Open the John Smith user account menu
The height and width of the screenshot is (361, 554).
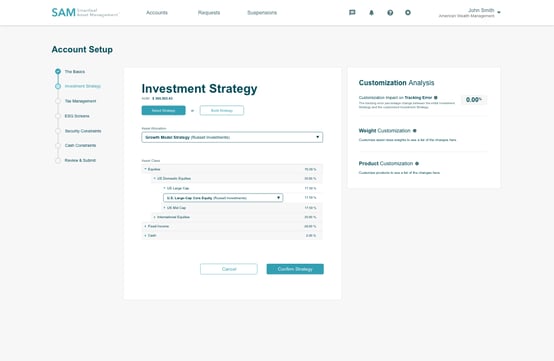tap(470, 13)
